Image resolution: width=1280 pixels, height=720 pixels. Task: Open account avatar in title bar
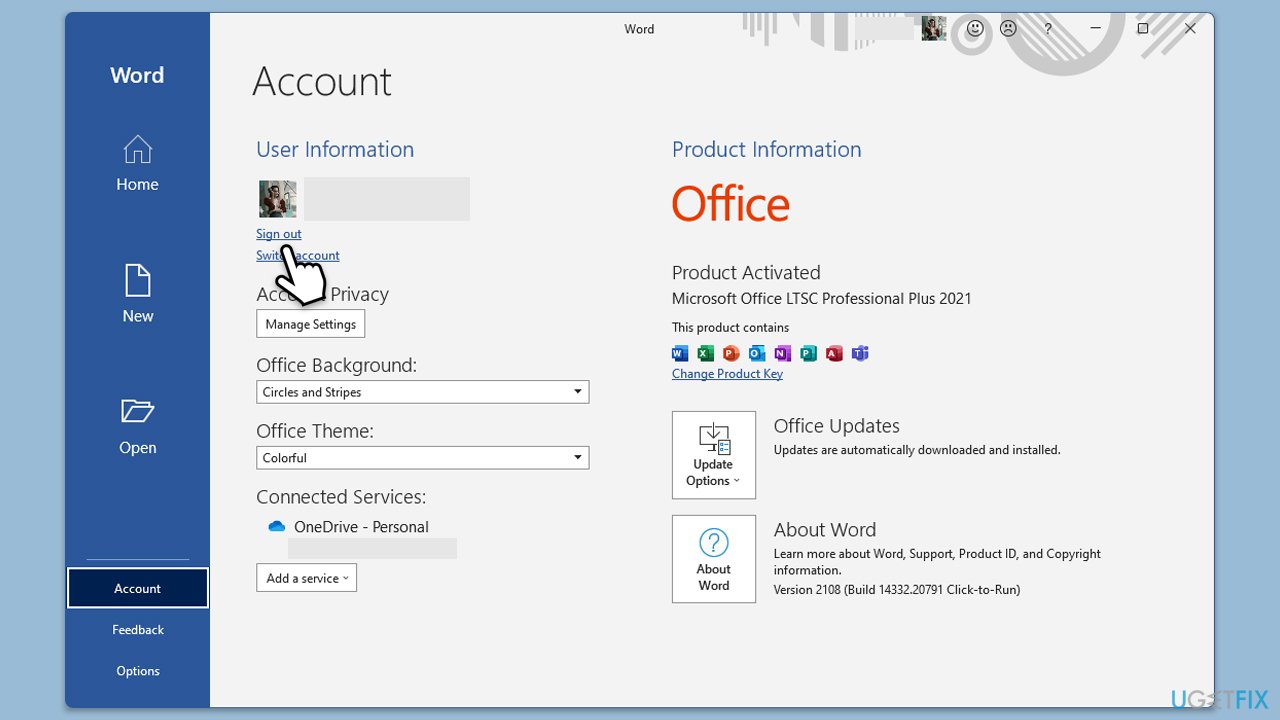pyautogui.click(x=934, y=29)
